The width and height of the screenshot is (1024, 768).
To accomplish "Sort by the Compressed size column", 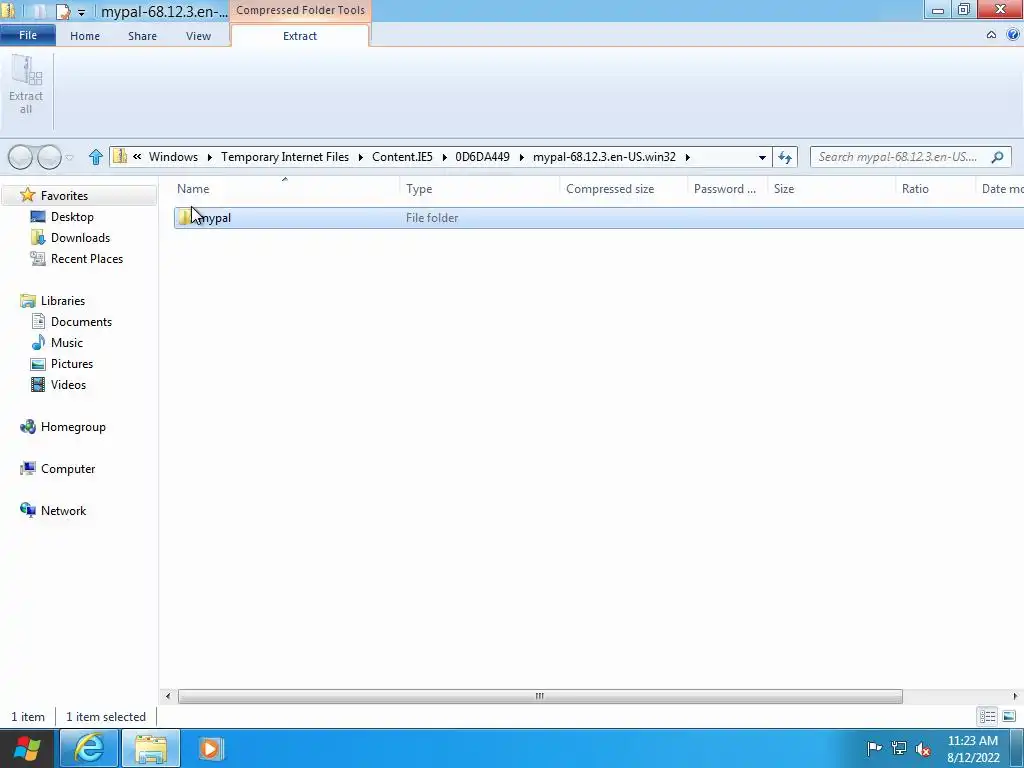I will 609,189.
